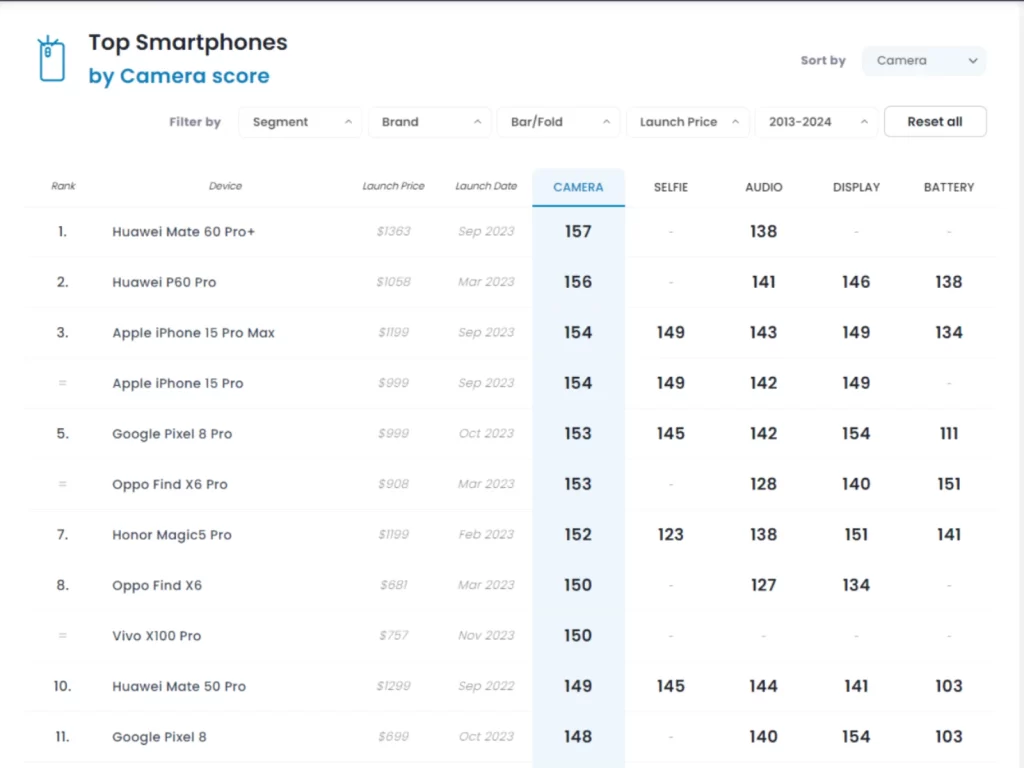Select the DISPLAY column header
Viewport: 1024px width, 768px height.
point(856,187)
